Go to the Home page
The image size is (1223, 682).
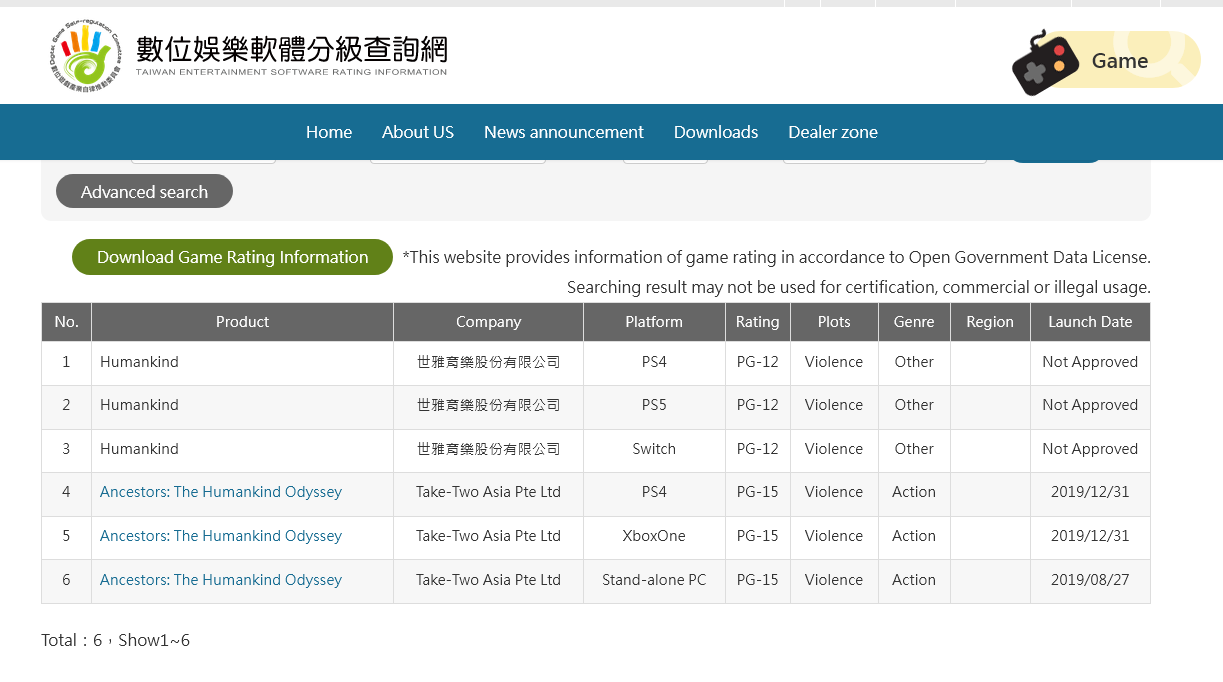click(x=328, y=132)
